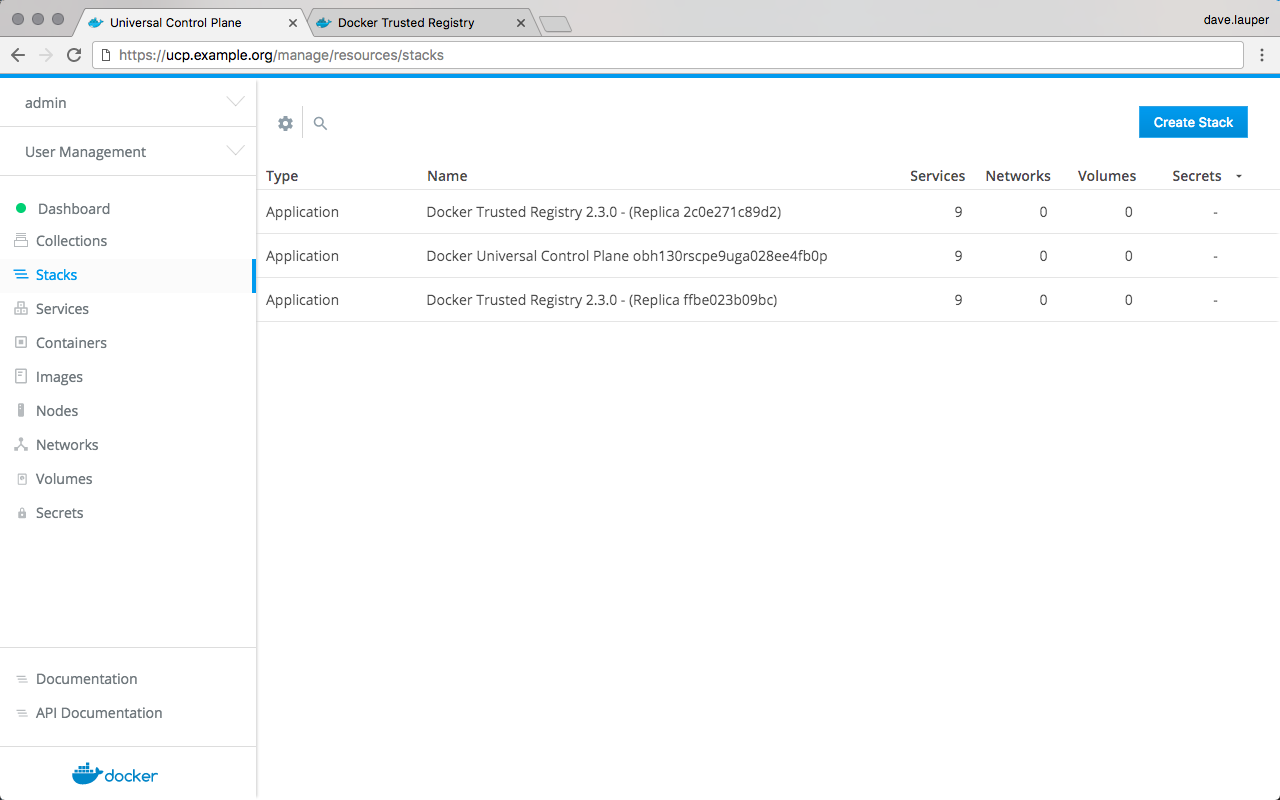This screenshot has width=1280, height=800.
Task: Go to Dashboard in the sidebar
Action: pyautogui.click(x=73, y=209)
